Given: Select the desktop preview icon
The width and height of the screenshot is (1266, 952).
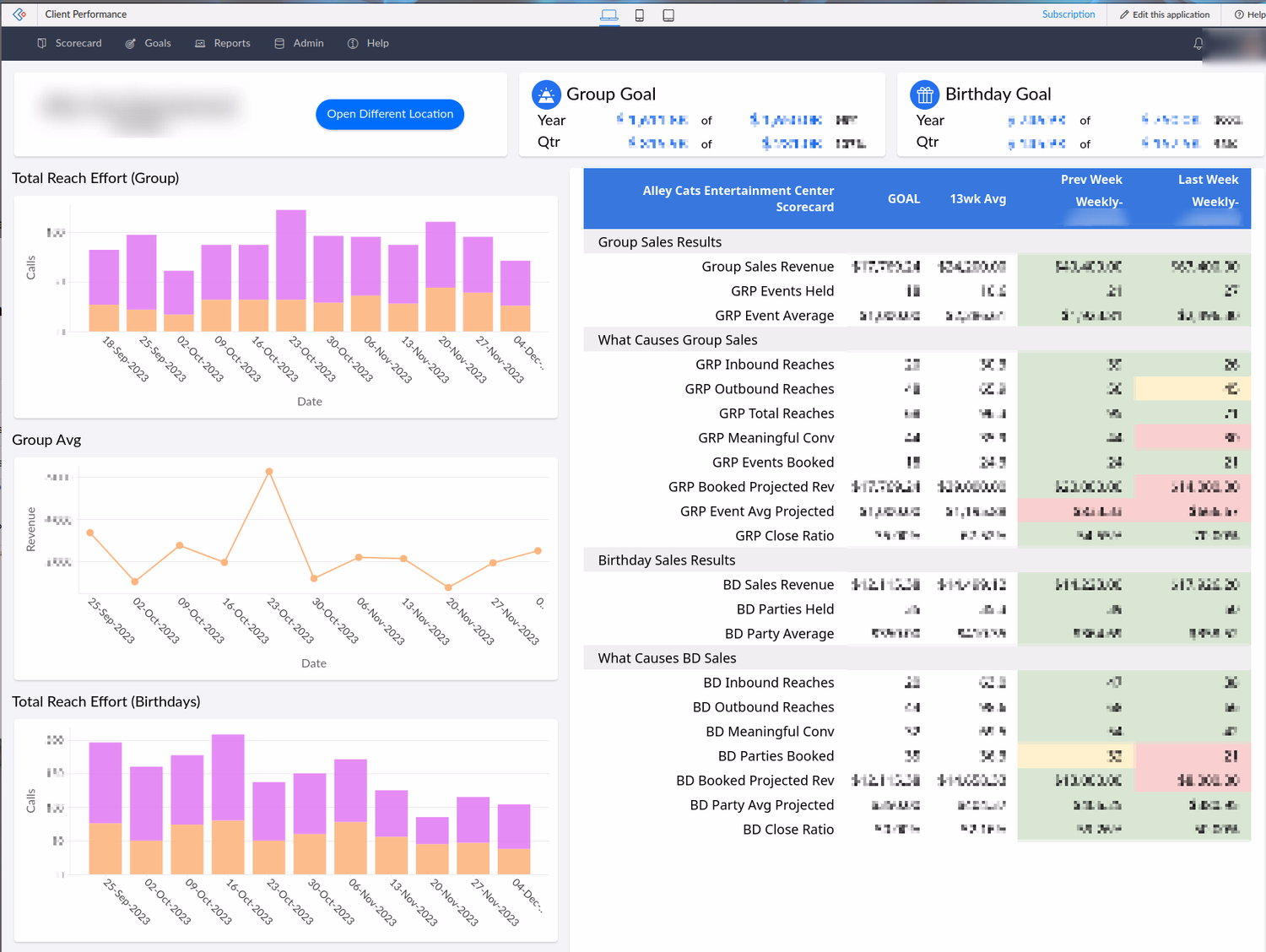Looking at the screenshot, I should click(609, 14).
